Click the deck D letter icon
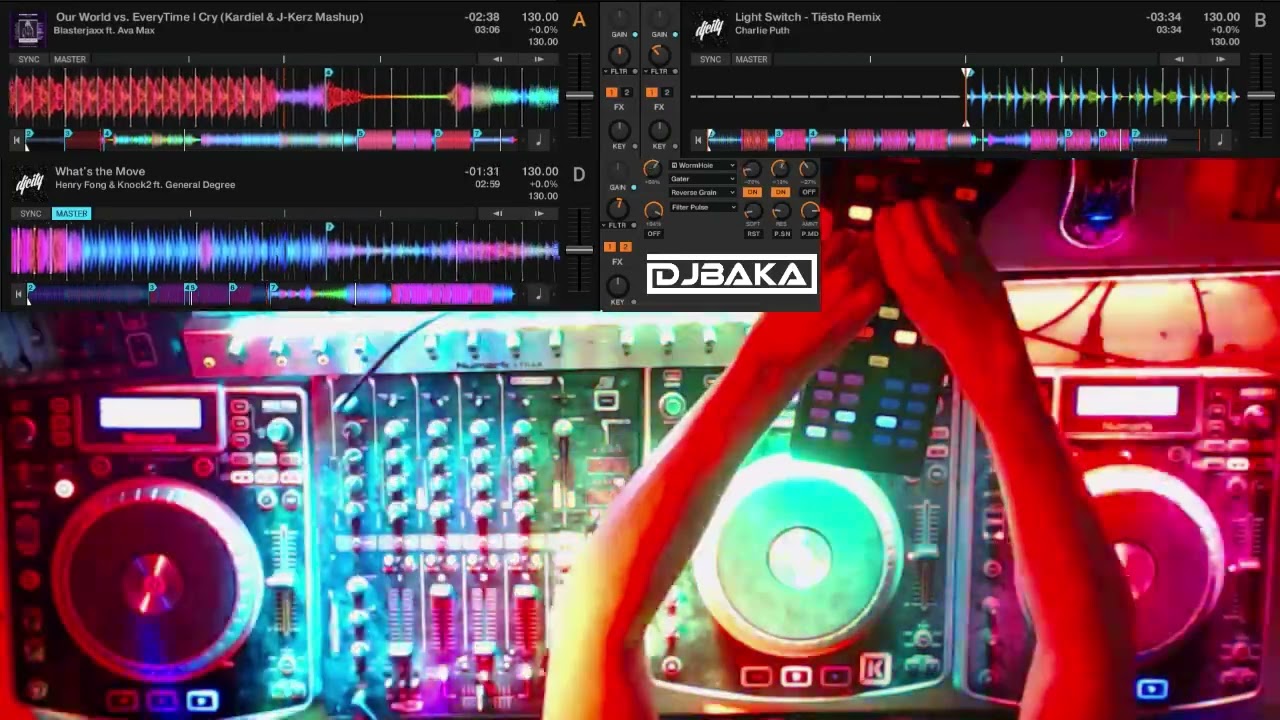 point(579,175)
